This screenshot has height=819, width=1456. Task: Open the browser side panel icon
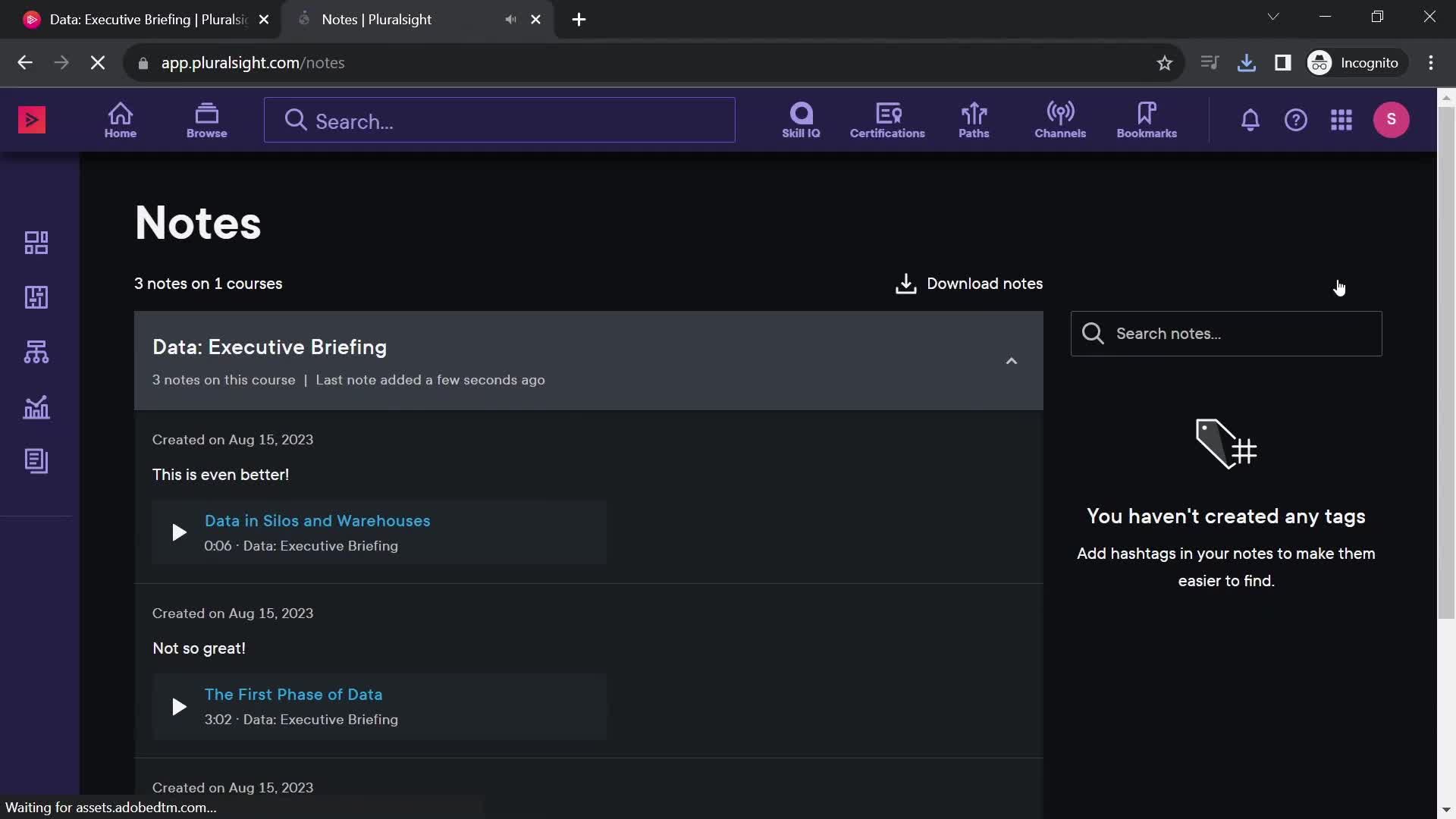(x=1283, y=63)
